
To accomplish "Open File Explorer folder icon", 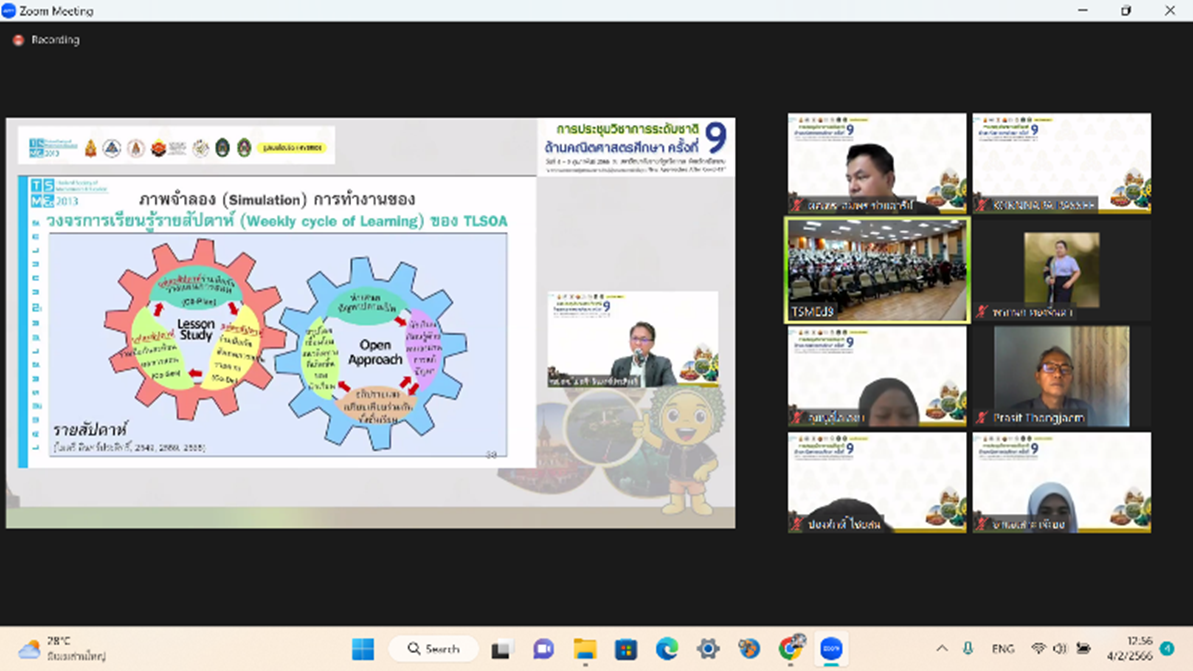I will tap(585, 649).
